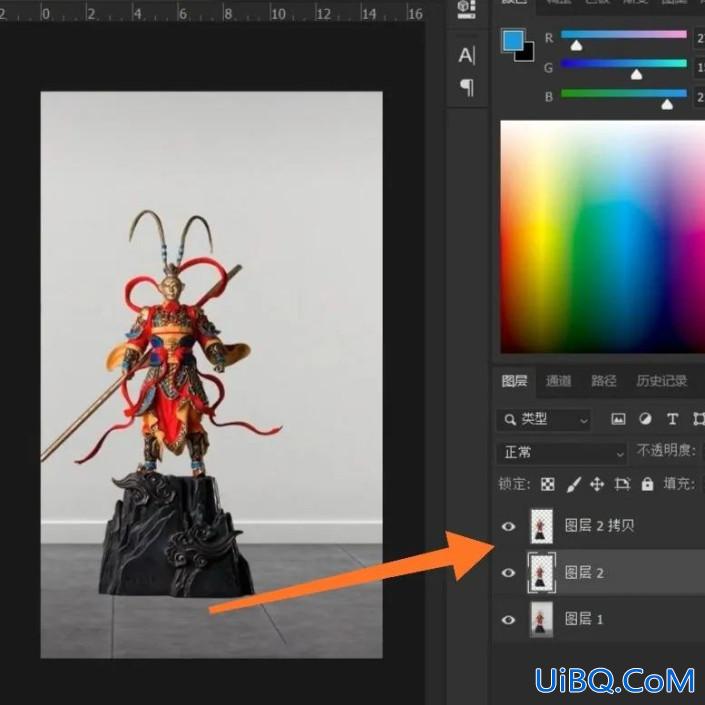Open the 正常 blend mode dropdown
This screenshot has width=705, height=705.
coord(561,453)
